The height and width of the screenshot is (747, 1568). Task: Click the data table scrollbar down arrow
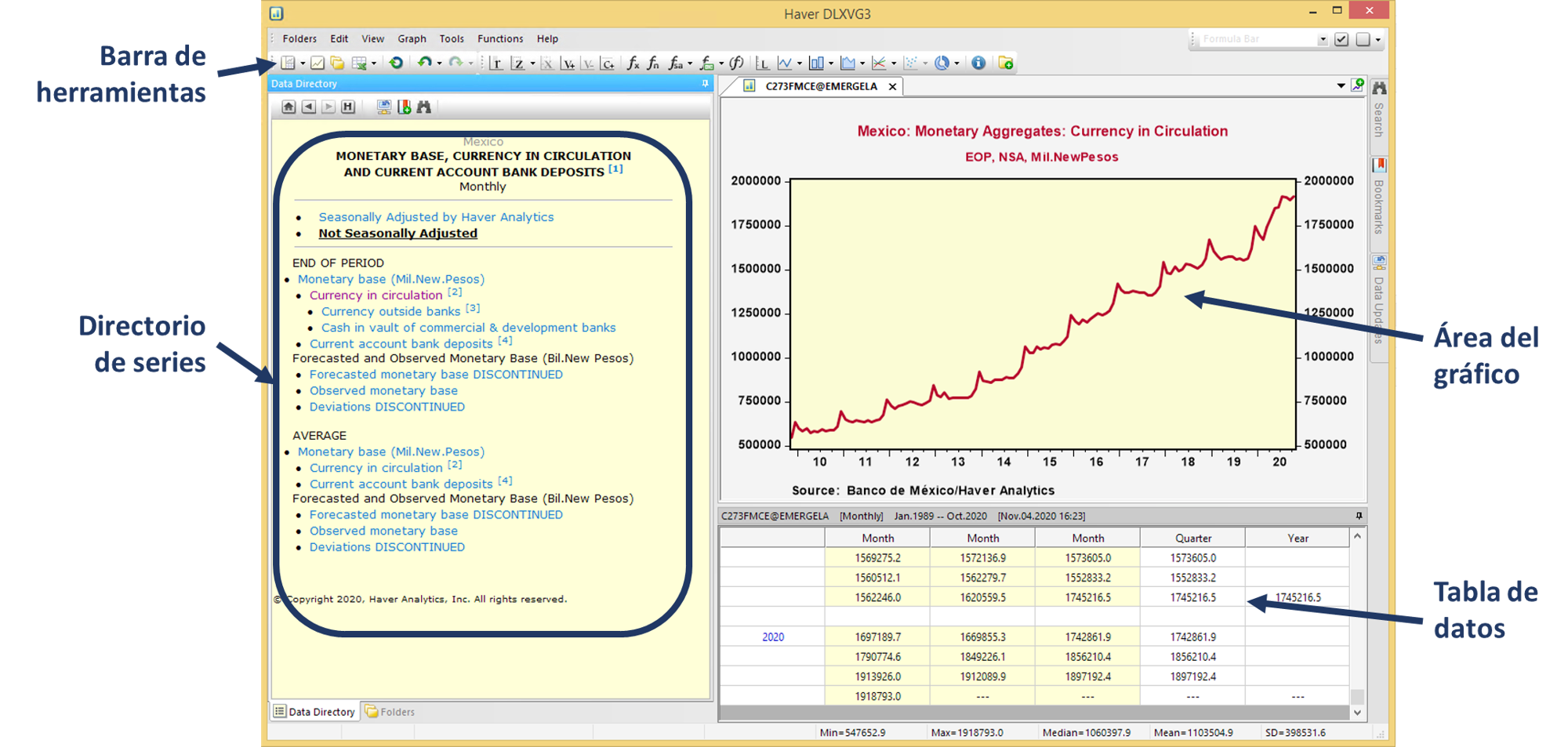[1357, 713]
